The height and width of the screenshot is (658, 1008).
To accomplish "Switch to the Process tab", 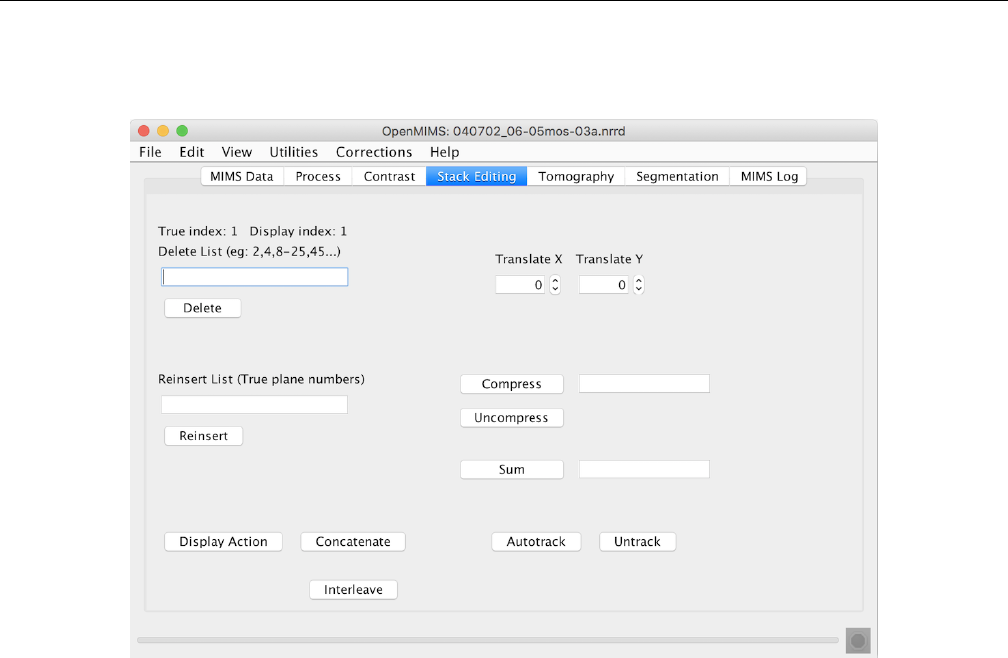I will [x=318, y=176].
